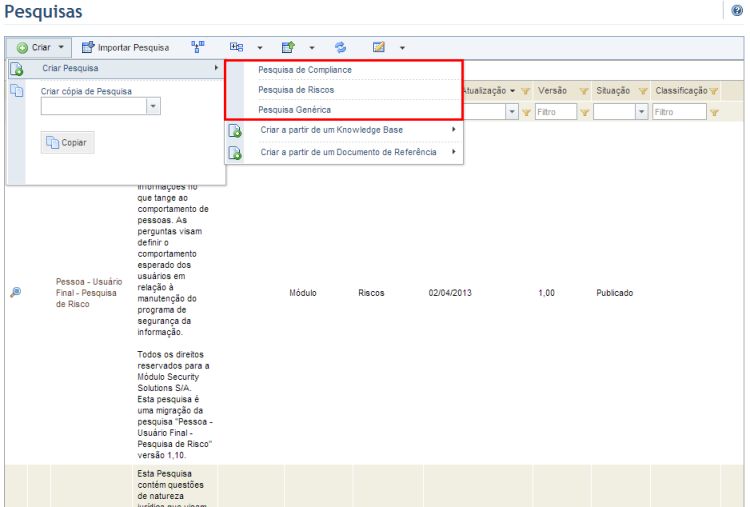Image resolution: width=750 pixels, height=507 pixels.
Task: Open Criar a partir de um Knowledge Base
Action: [x=331, y=130]
